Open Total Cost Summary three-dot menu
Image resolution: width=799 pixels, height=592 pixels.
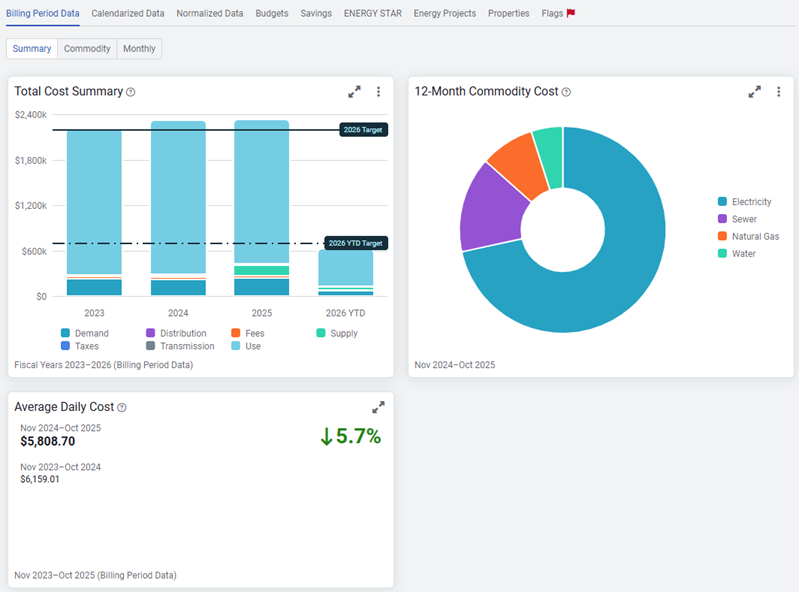(x=378, y=92)
